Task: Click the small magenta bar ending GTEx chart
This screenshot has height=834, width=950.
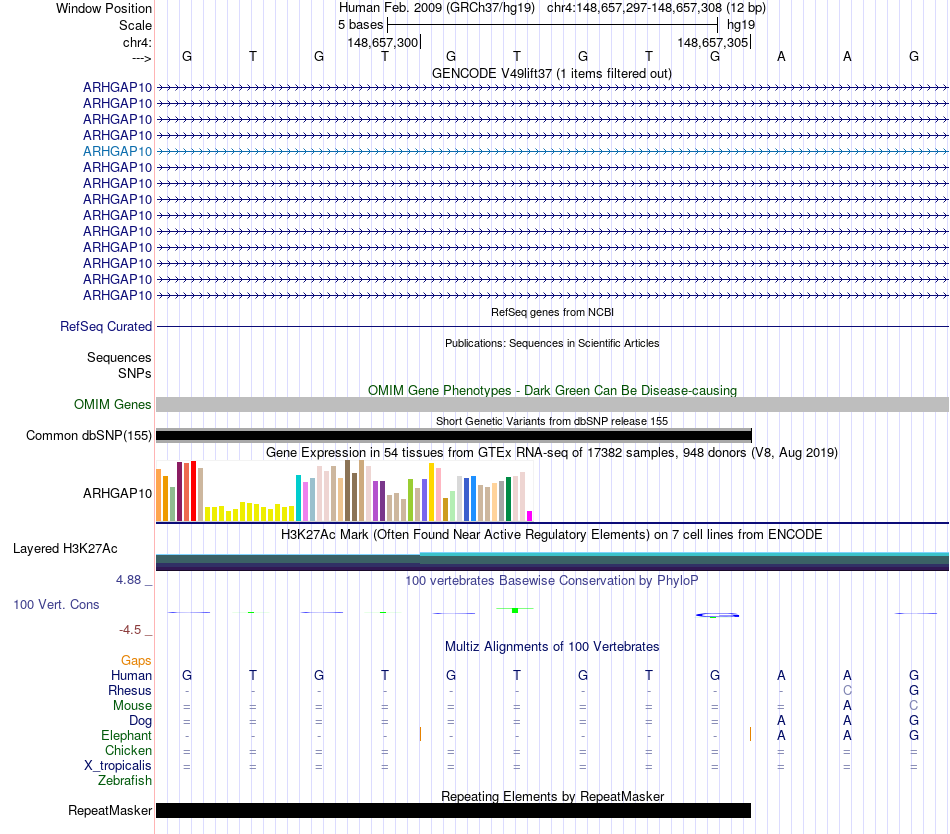Action: pyautogui.click(x=530, y=516)
